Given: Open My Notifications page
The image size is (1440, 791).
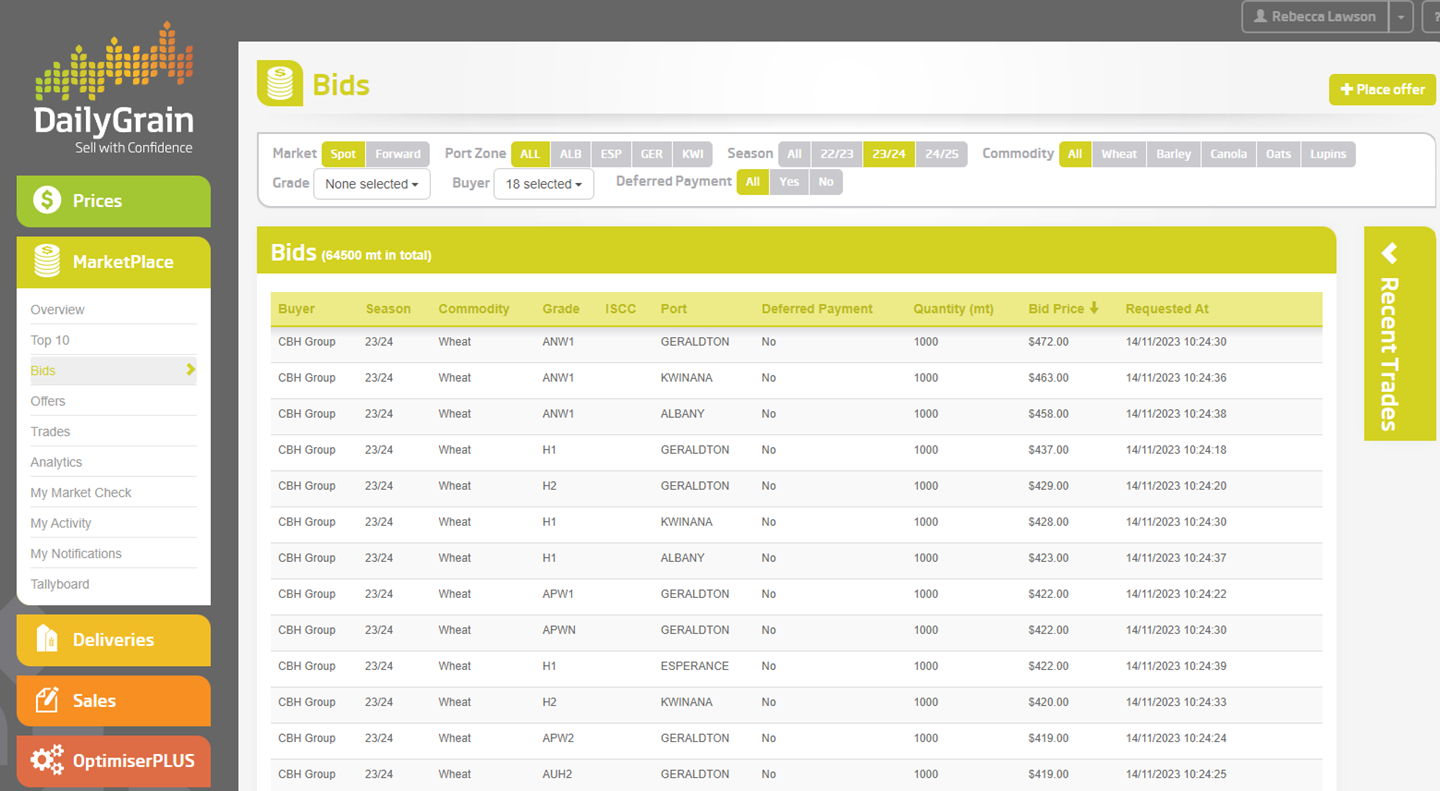Looking at the screenshot, I should click(x=76, y=554).
